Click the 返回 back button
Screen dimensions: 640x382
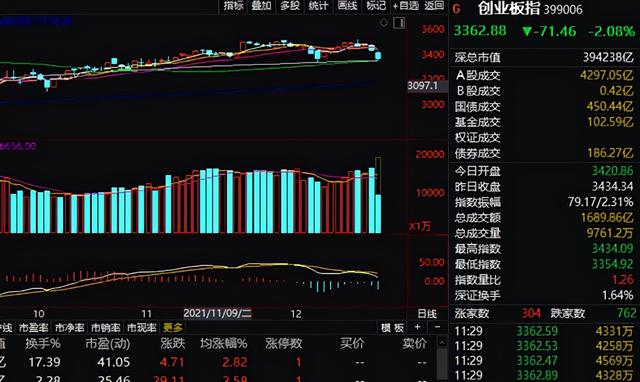[433, 6]
